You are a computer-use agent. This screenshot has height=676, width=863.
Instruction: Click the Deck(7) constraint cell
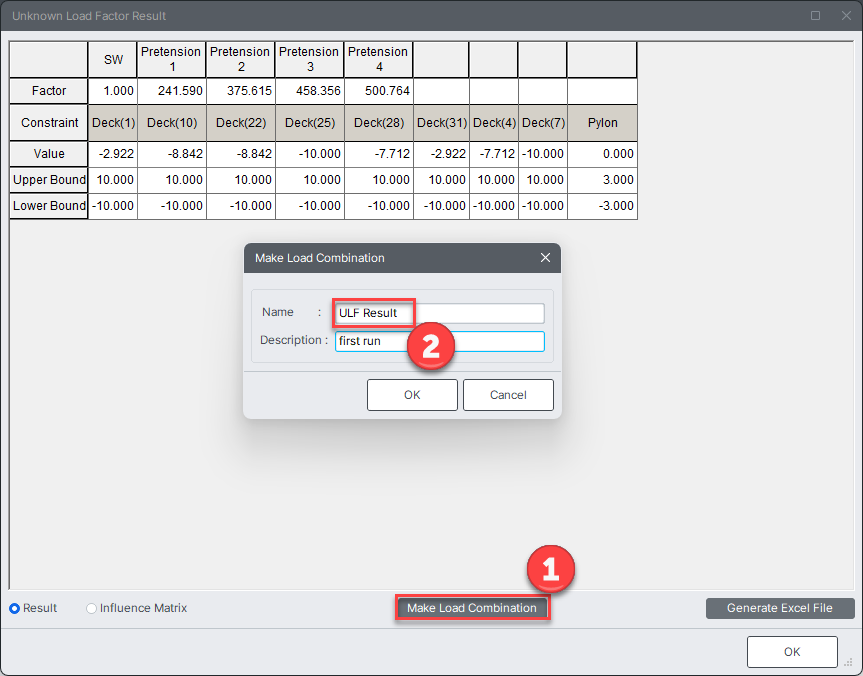543,123
